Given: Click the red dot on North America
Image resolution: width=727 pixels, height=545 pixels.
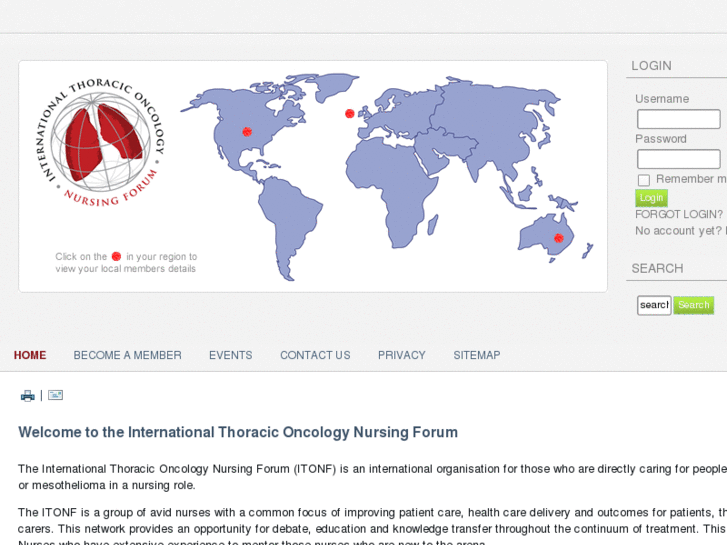Looking at the screenshot, I should [247, 132].
